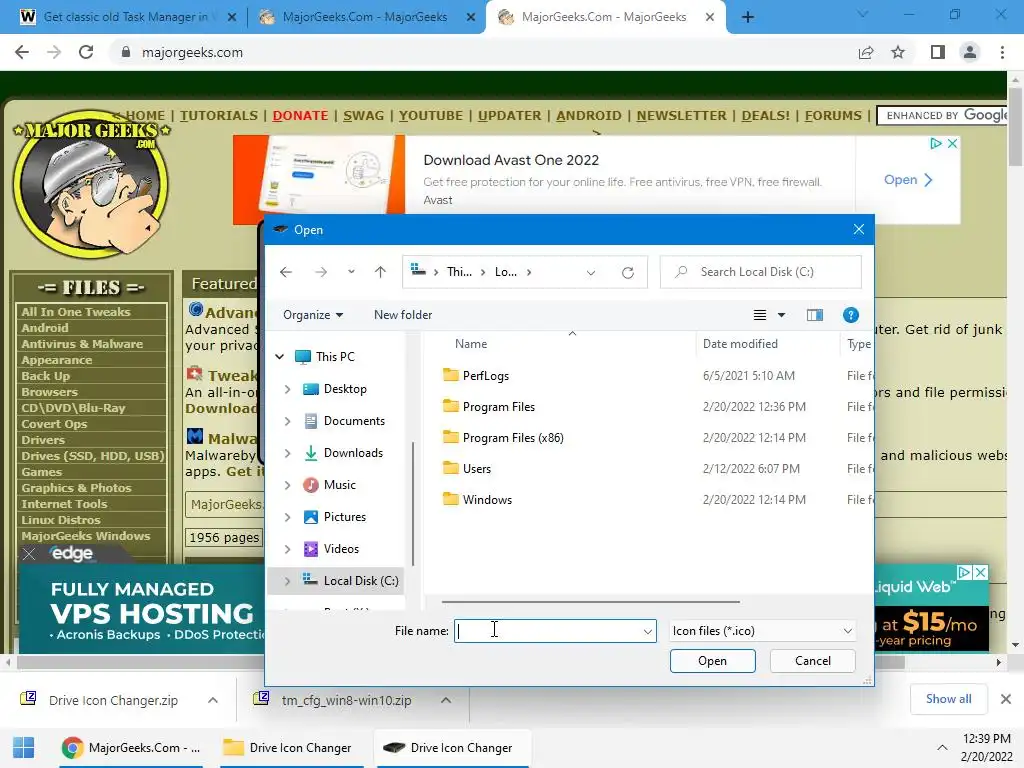Expand the Downloads tree node

(287, 453)
